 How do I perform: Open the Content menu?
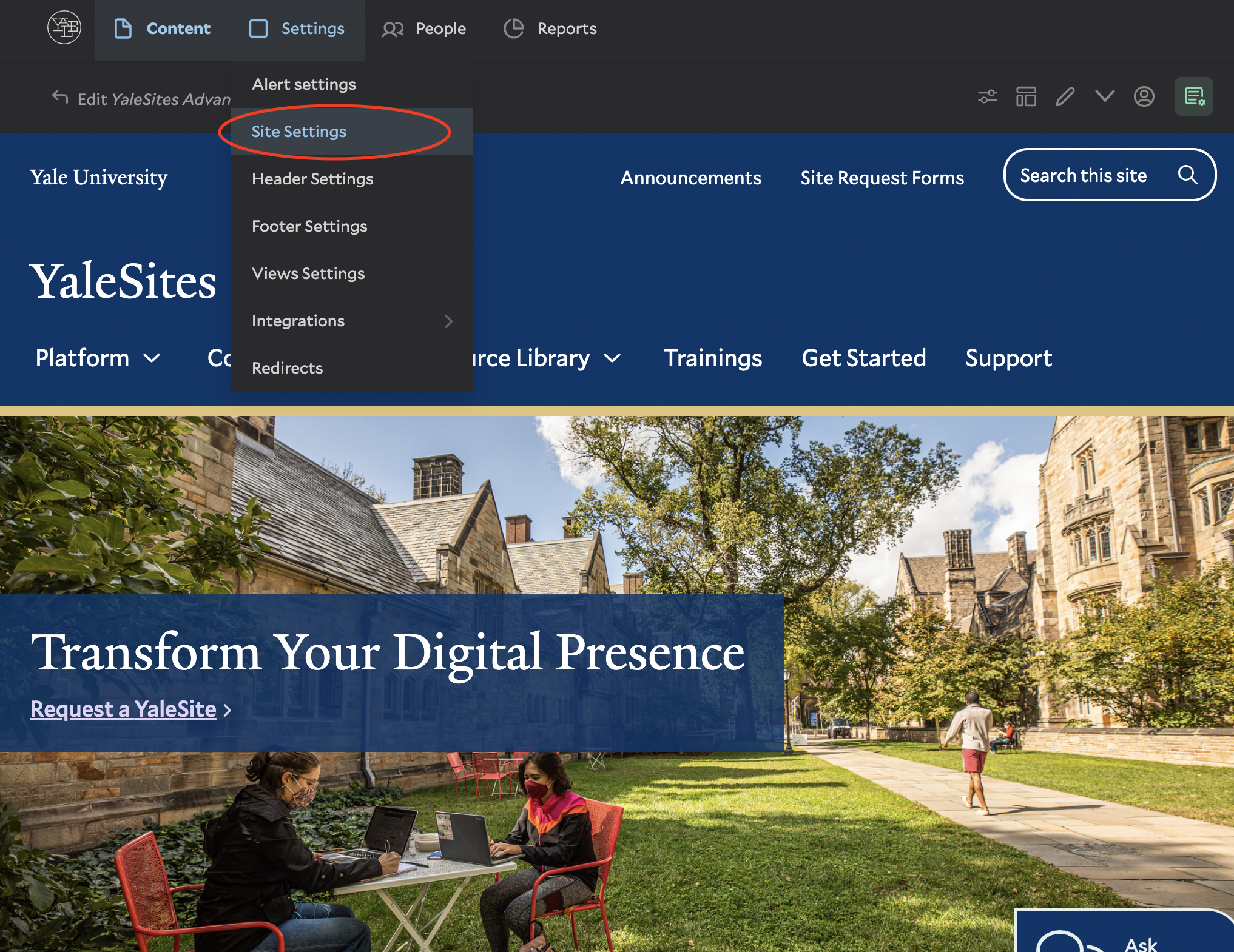[162, 29]
